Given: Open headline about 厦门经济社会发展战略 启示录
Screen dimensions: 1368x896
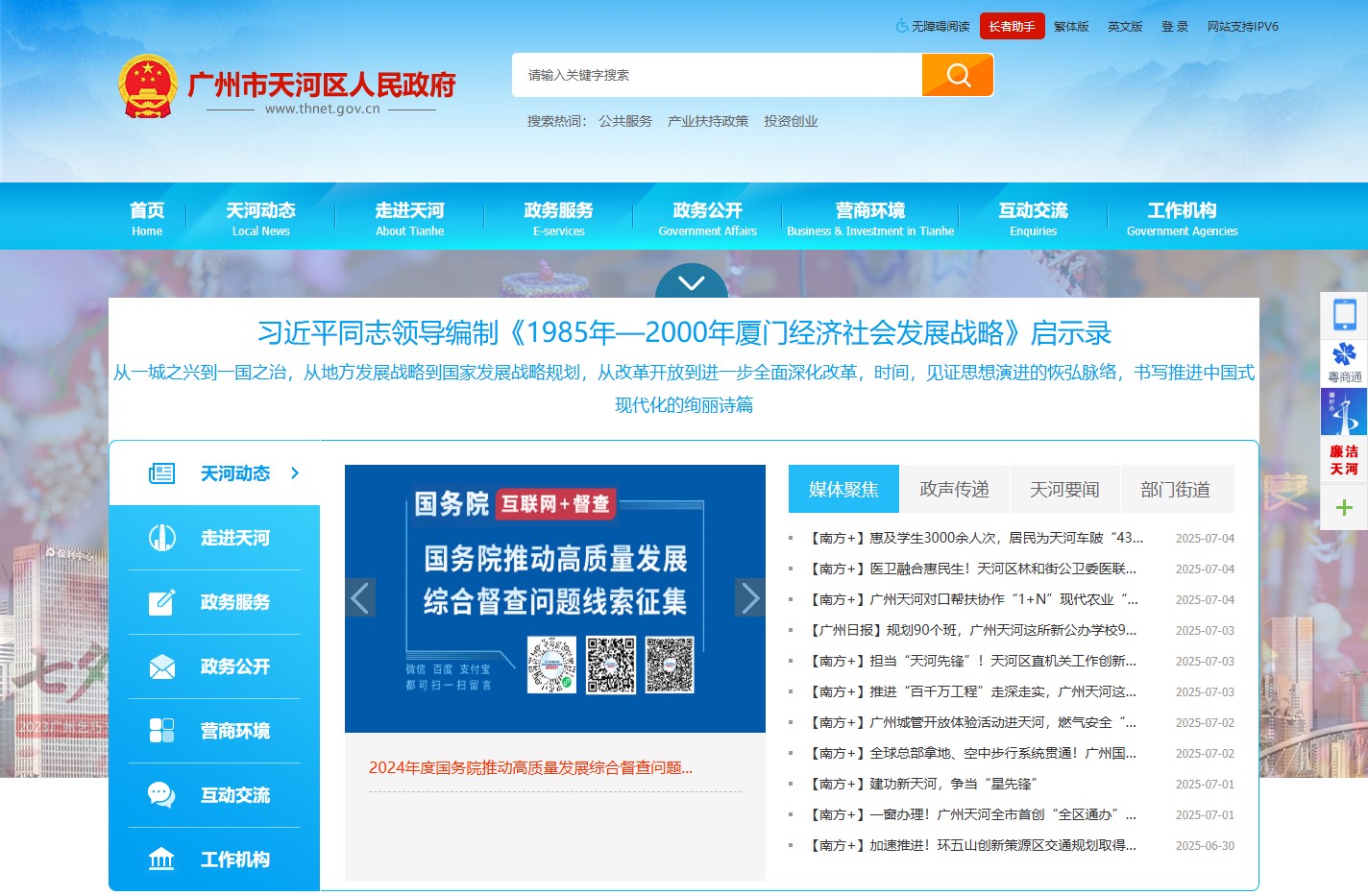Looking at the screenshot, I should pyautogui.click(x=684, y=332).
